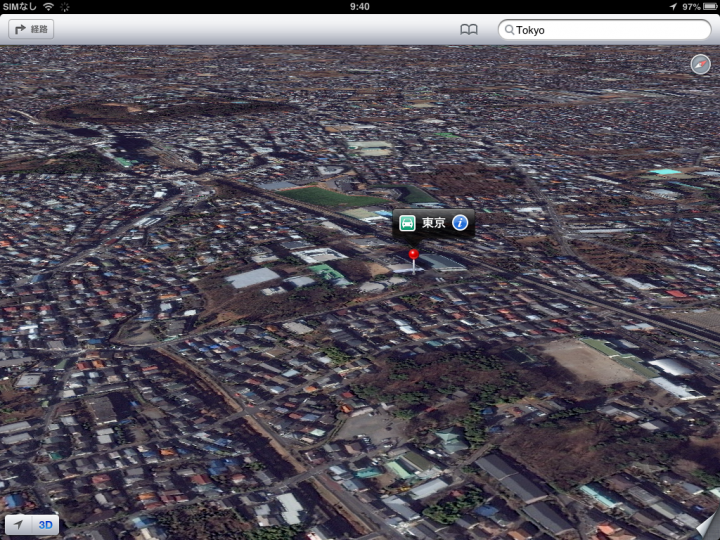Click the magnifier icon in search box
This screenshot has height=540, width=720.
click(x=509, y=30)
